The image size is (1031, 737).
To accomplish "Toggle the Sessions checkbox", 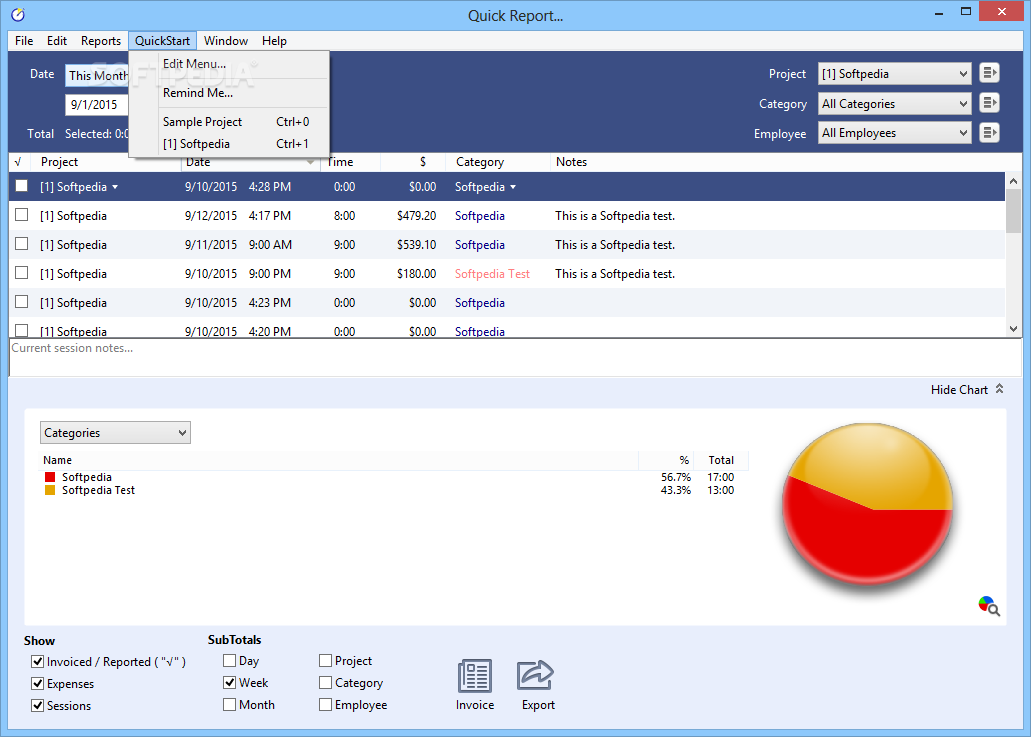I will [x=37, y=705].
